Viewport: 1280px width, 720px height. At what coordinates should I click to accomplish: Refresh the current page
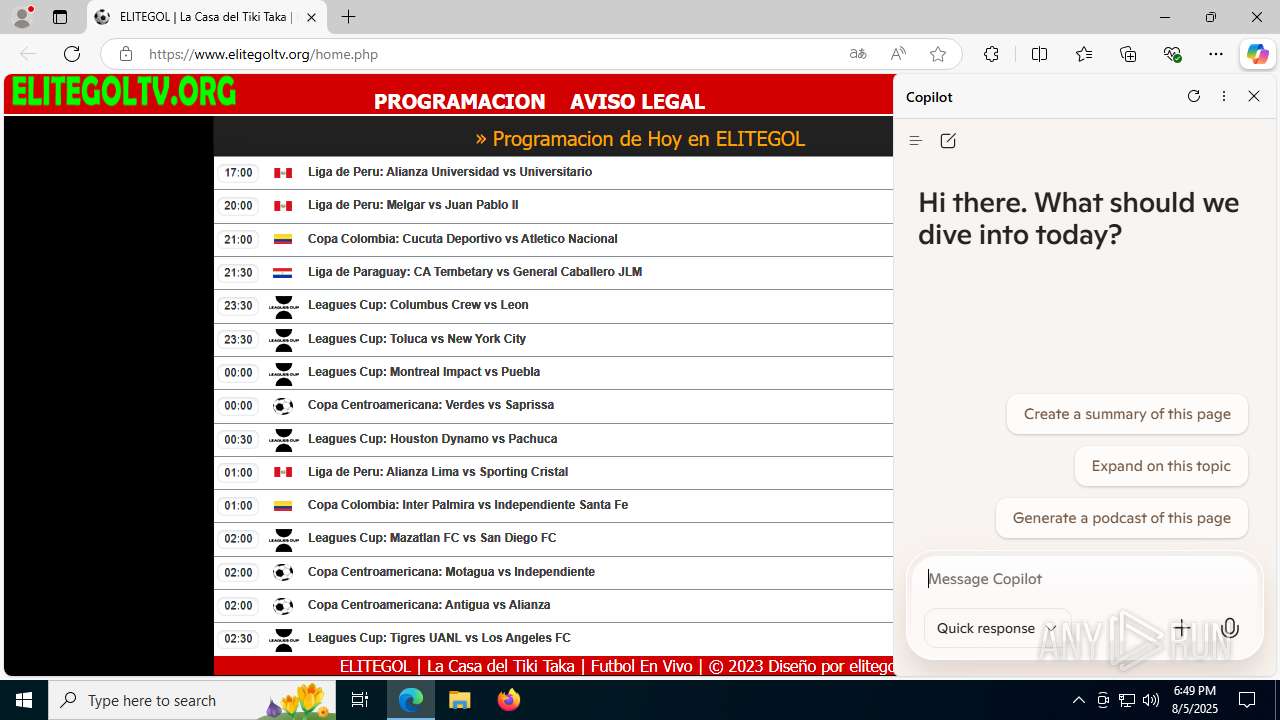pyautogui.click(x=72, y=54)
